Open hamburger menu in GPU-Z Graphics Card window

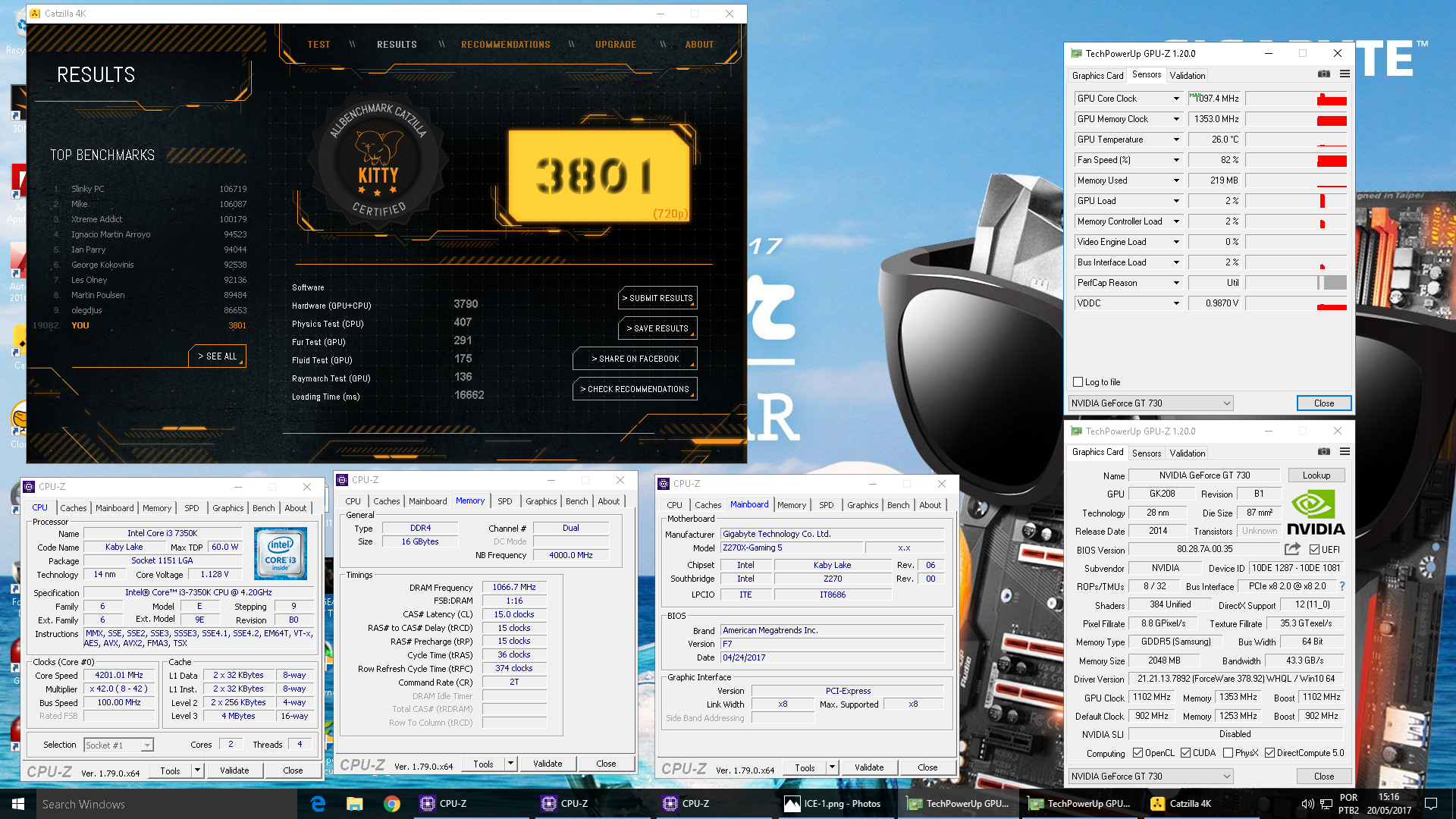click(1345, 452)
